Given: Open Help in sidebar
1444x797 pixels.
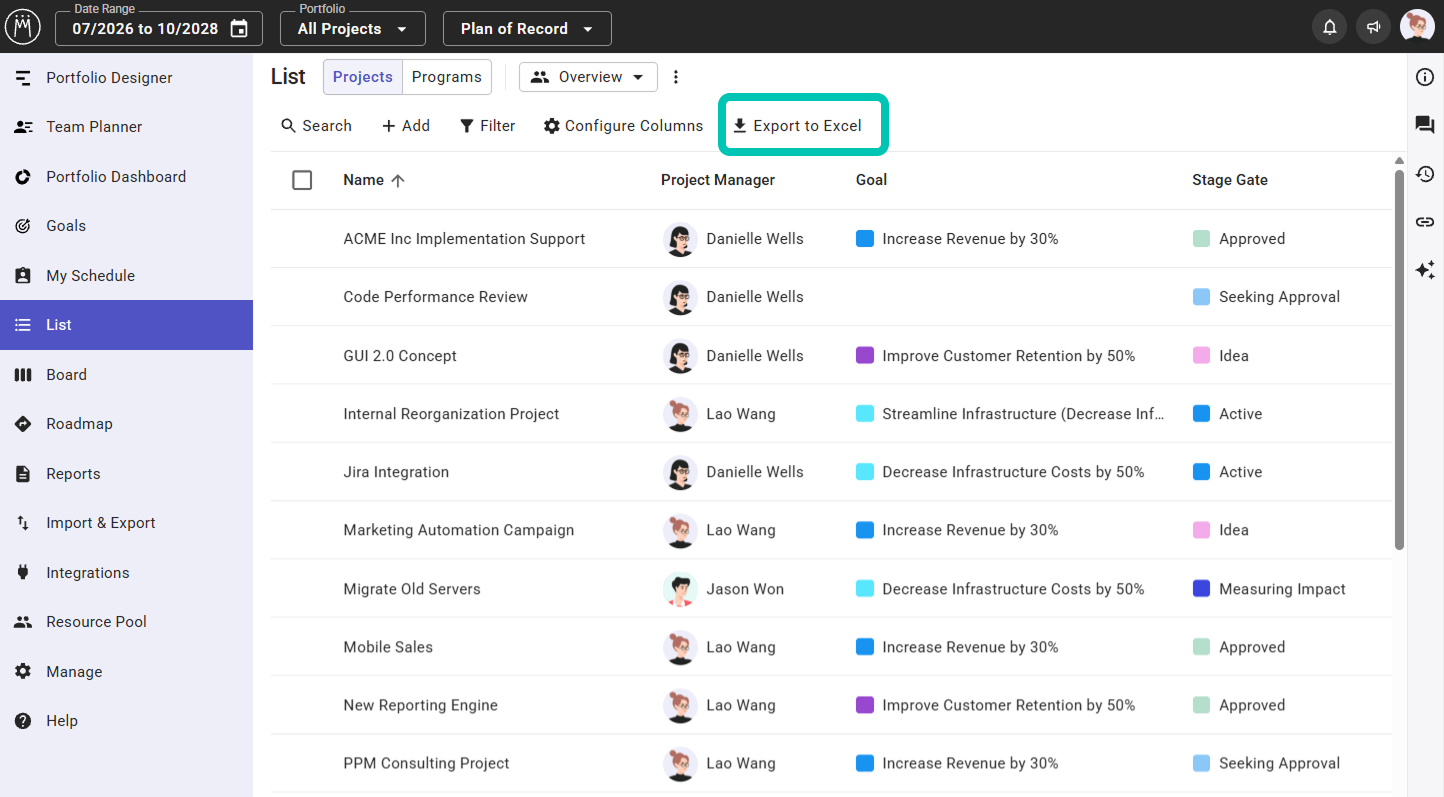Looking at the screenshot, I should pyautogui.click(x=126, y=721).
